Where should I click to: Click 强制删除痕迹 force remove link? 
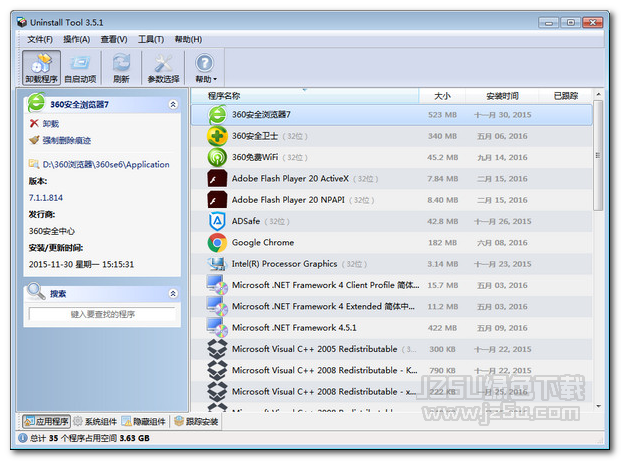coord(67,140)
